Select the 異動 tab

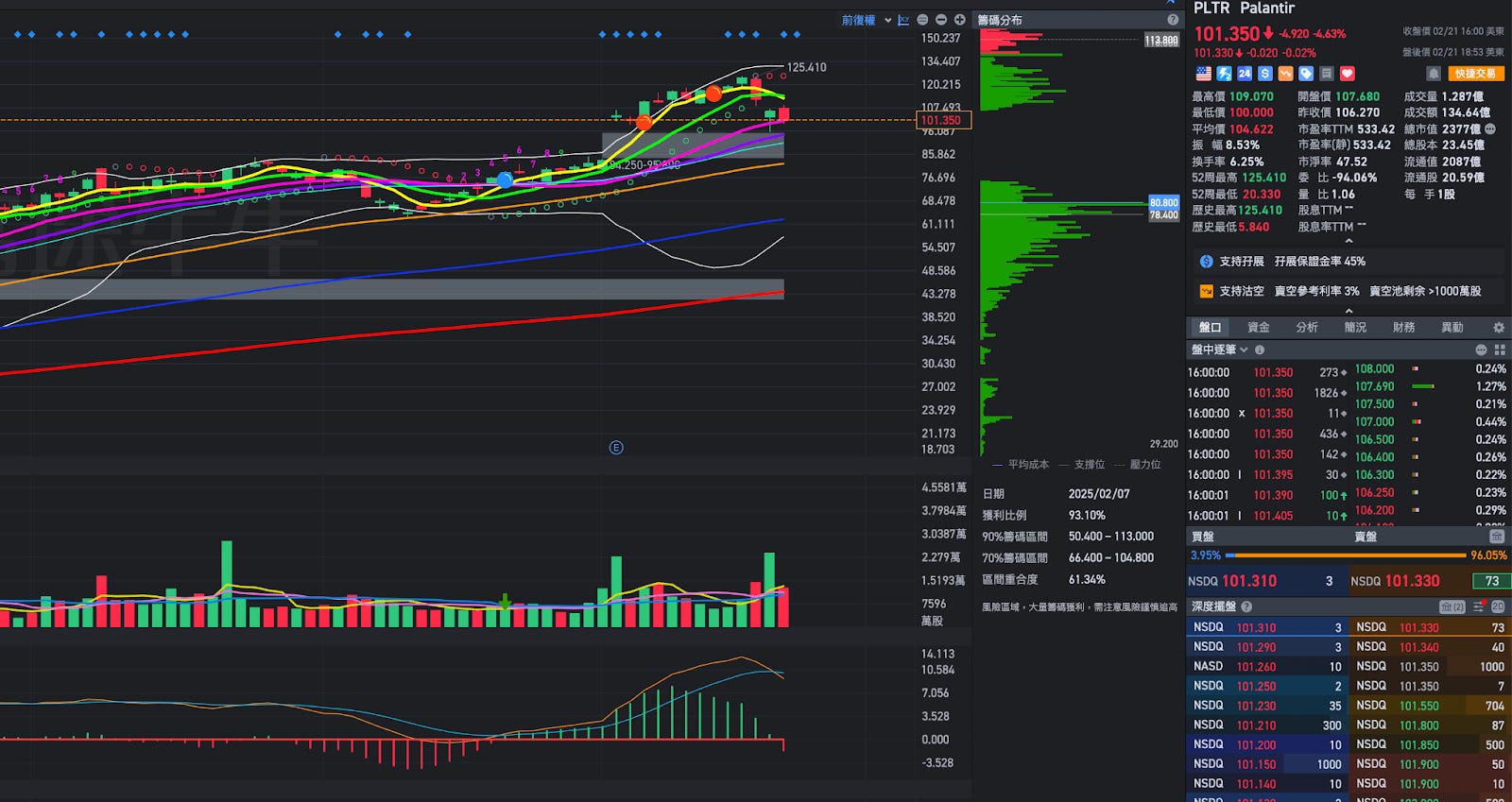[x=1452, y=328]
